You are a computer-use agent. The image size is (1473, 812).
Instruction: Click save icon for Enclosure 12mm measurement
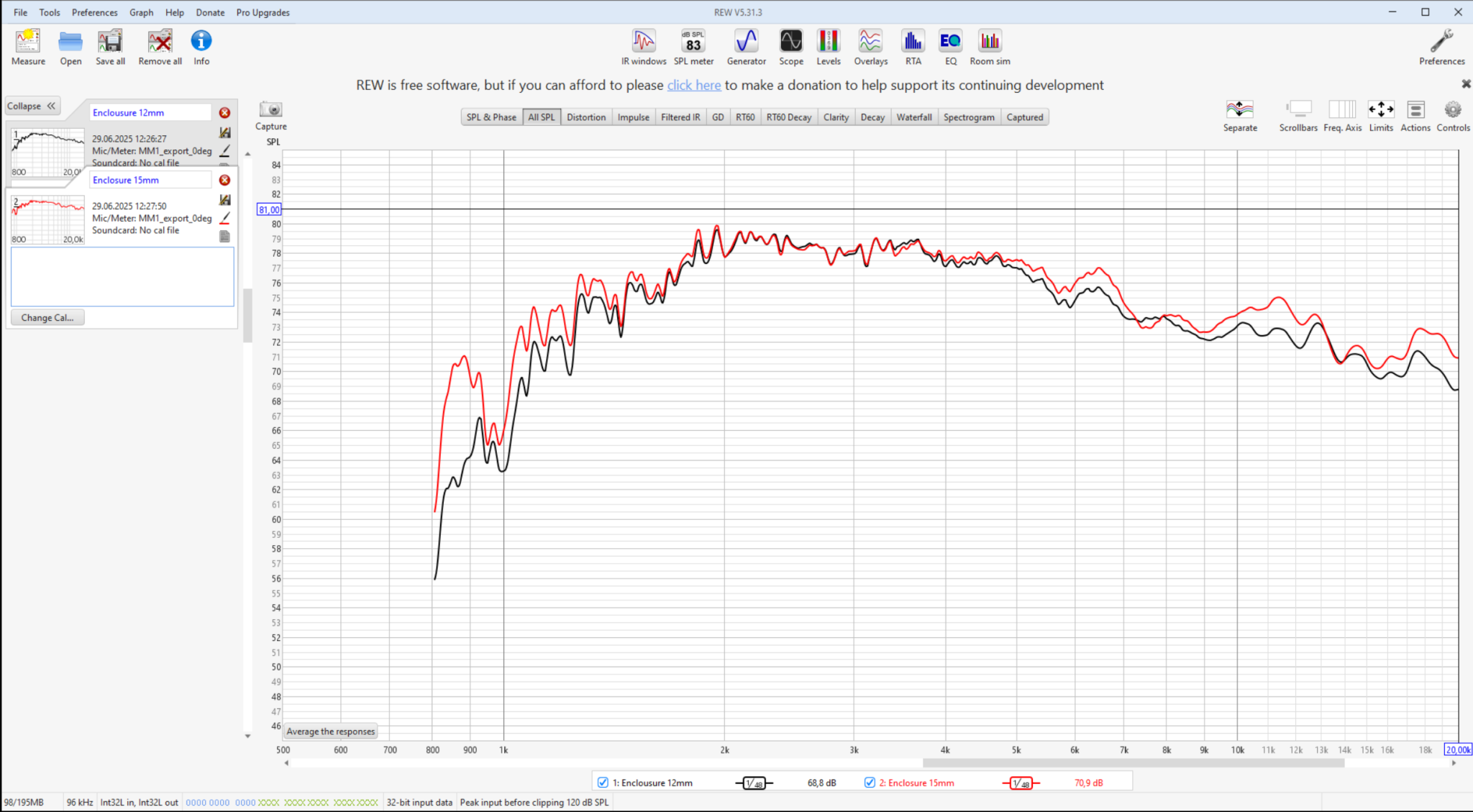pyautogui.click(x=224, y=132)
